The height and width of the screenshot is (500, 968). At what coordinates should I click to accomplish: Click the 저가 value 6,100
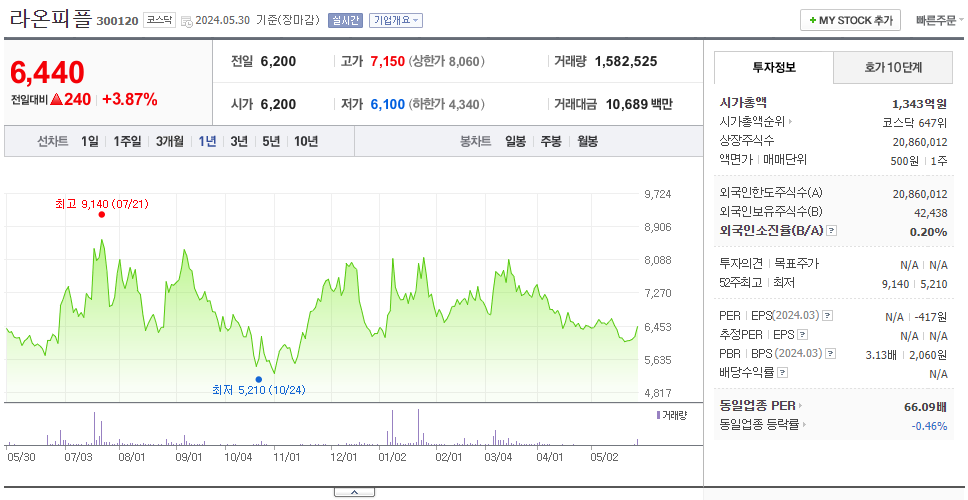coord(388,104)
